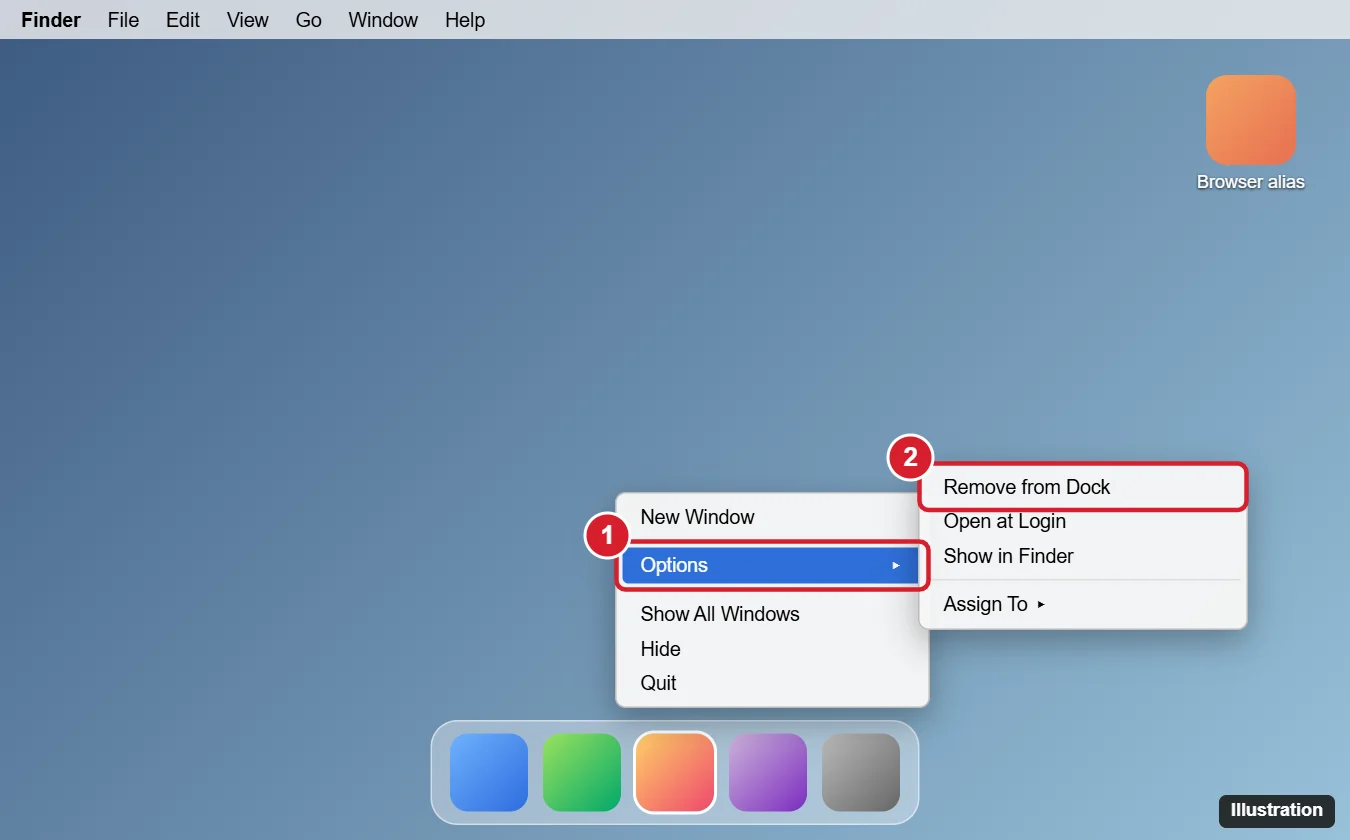
Task: Choose Quit from the Dock context menu
Action: tap(772, 683)
